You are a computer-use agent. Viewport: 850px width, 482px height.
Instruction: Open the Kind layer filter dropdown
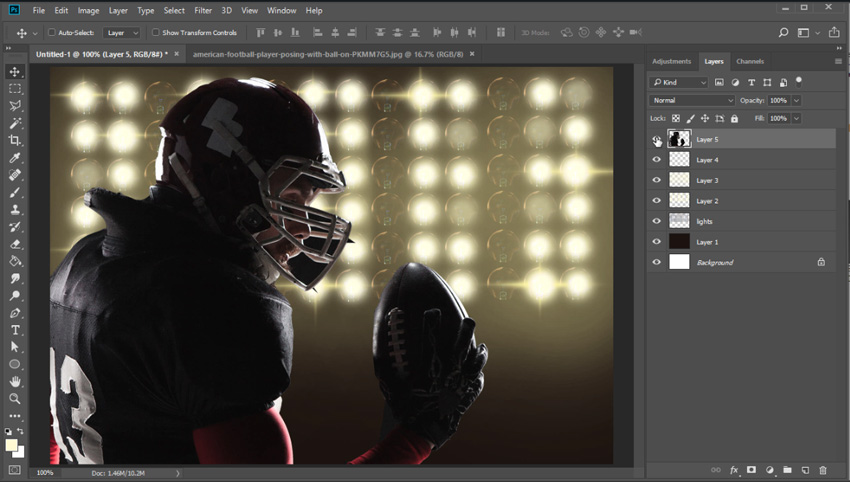coord(678,82)
